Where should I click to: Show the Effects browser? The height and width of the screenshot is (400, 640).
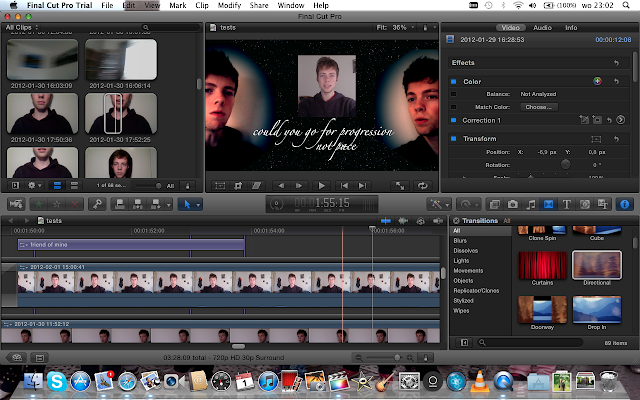pos(495,204)
